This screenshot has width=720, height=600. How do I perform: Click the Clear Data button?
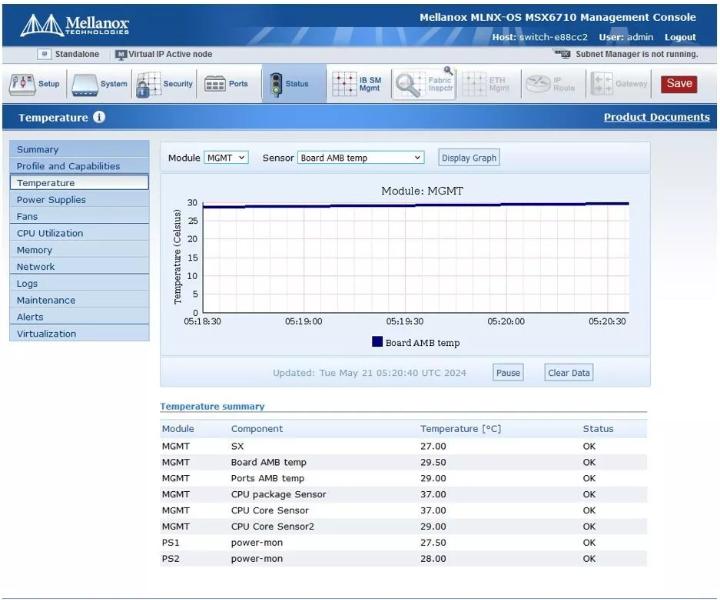point(568,373)
